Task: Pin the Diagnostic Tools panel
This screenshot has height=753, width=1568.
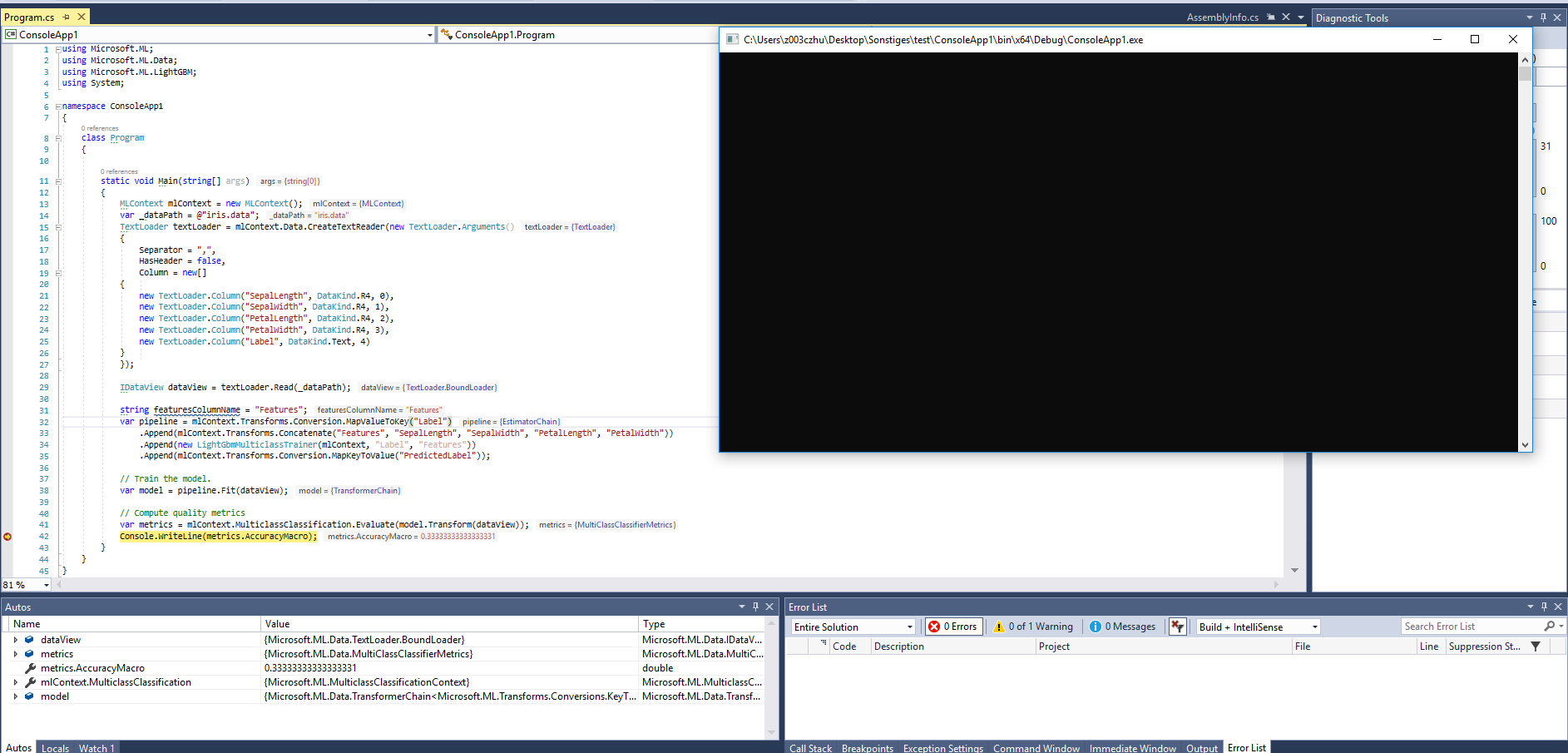Action: coord(1544,17)
